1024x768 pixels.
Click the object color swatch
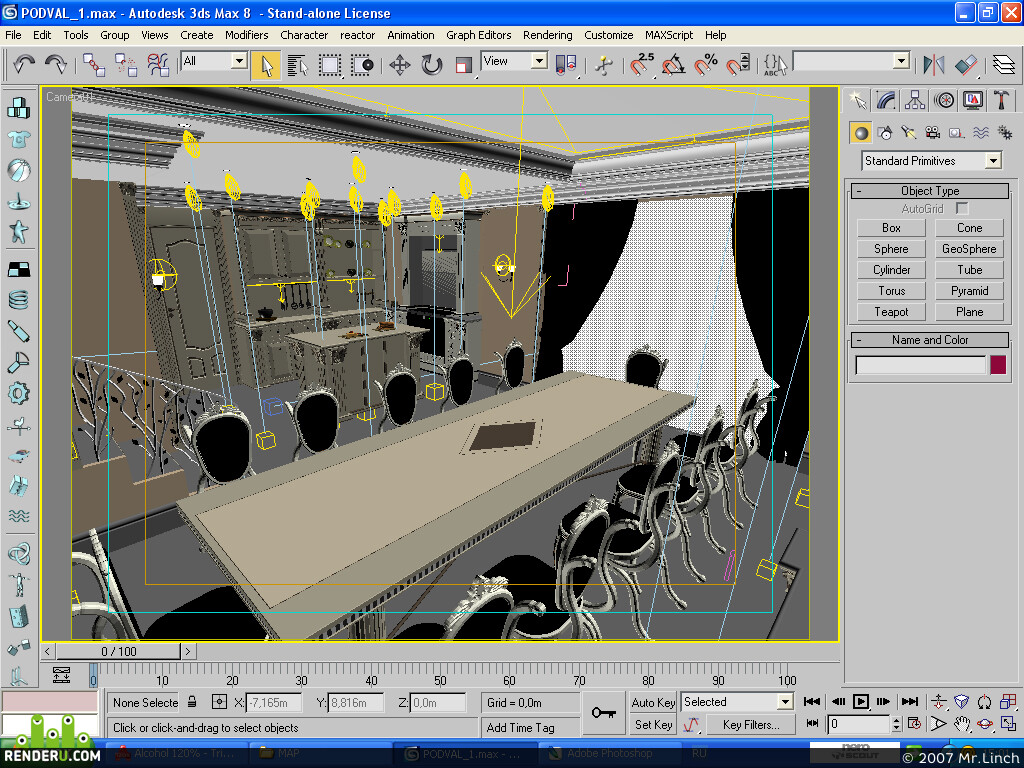pos(998,364)
